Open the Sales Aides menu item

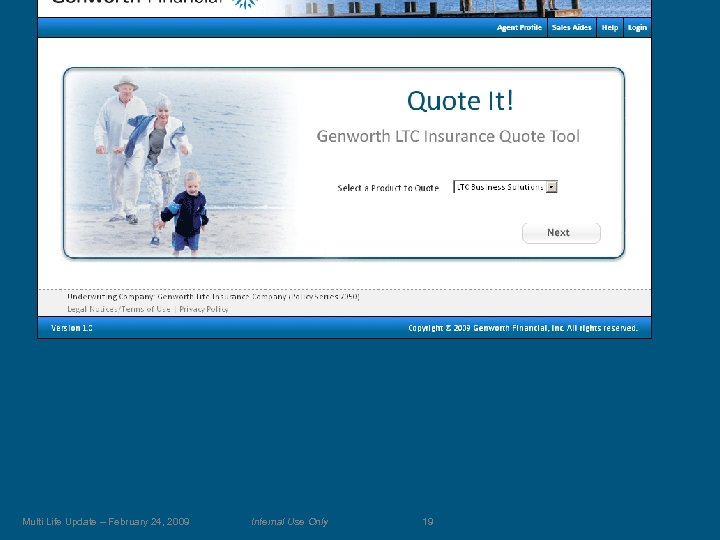coord(571,28)
